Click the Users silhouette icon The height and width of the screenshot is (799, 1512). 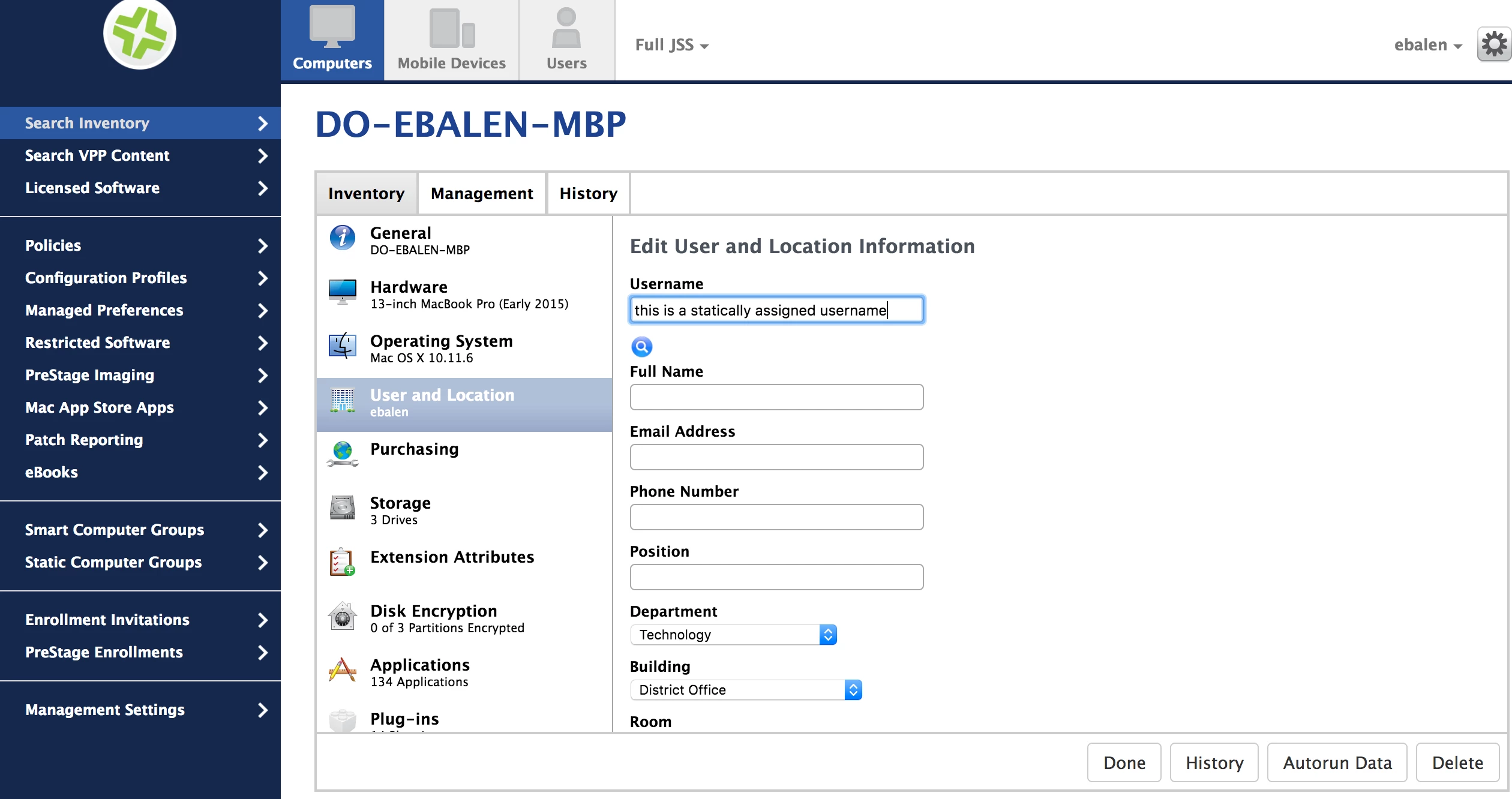point(566,28)
